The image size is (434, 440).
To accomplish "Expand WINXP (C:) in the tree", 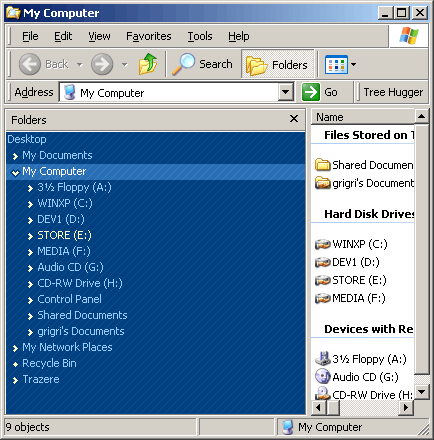I will [x=30, y=204].
